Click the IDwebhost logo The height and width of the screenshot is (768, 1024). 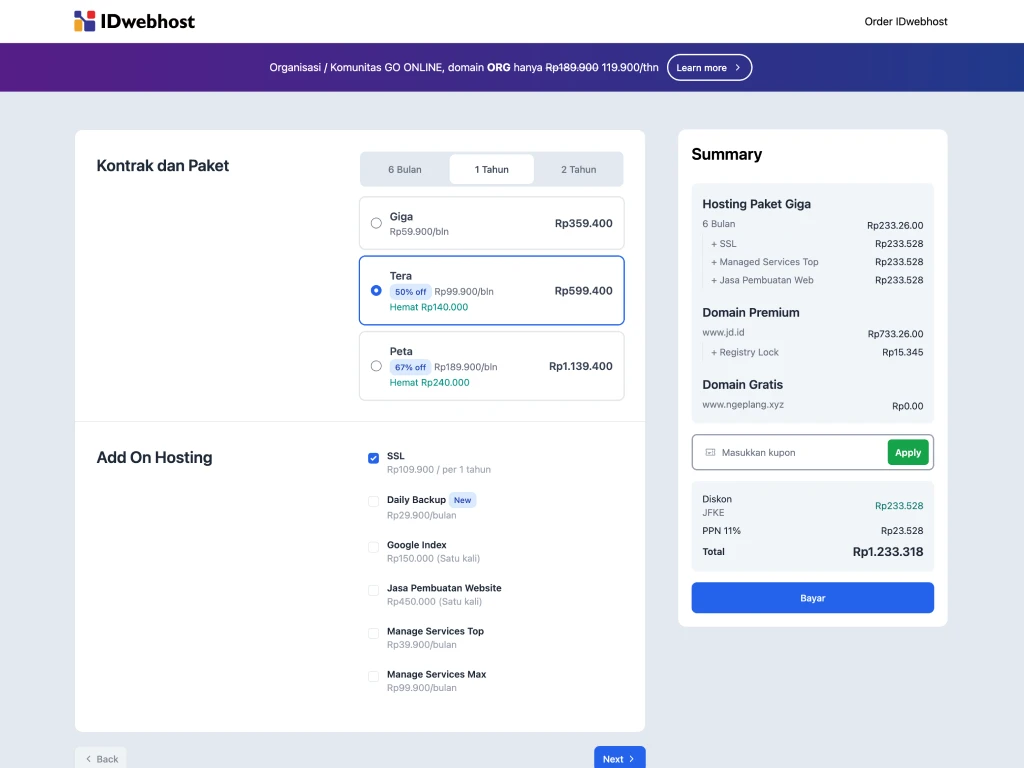point(134,21)
